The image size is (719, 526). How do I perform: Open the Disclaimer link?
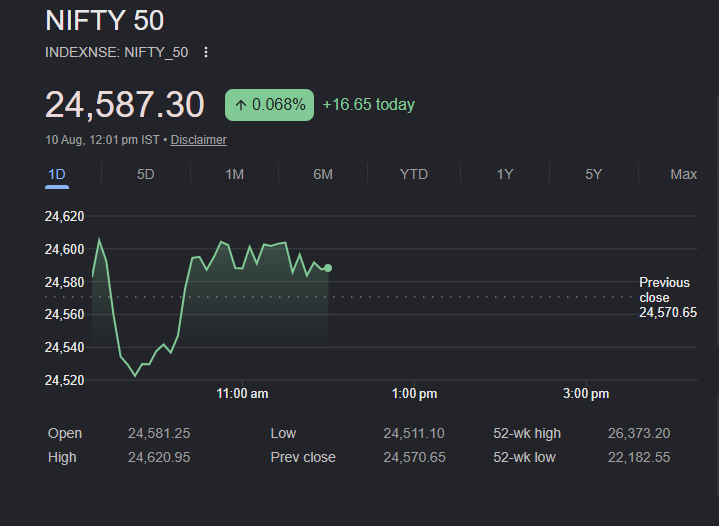click(x=199, y=140)
